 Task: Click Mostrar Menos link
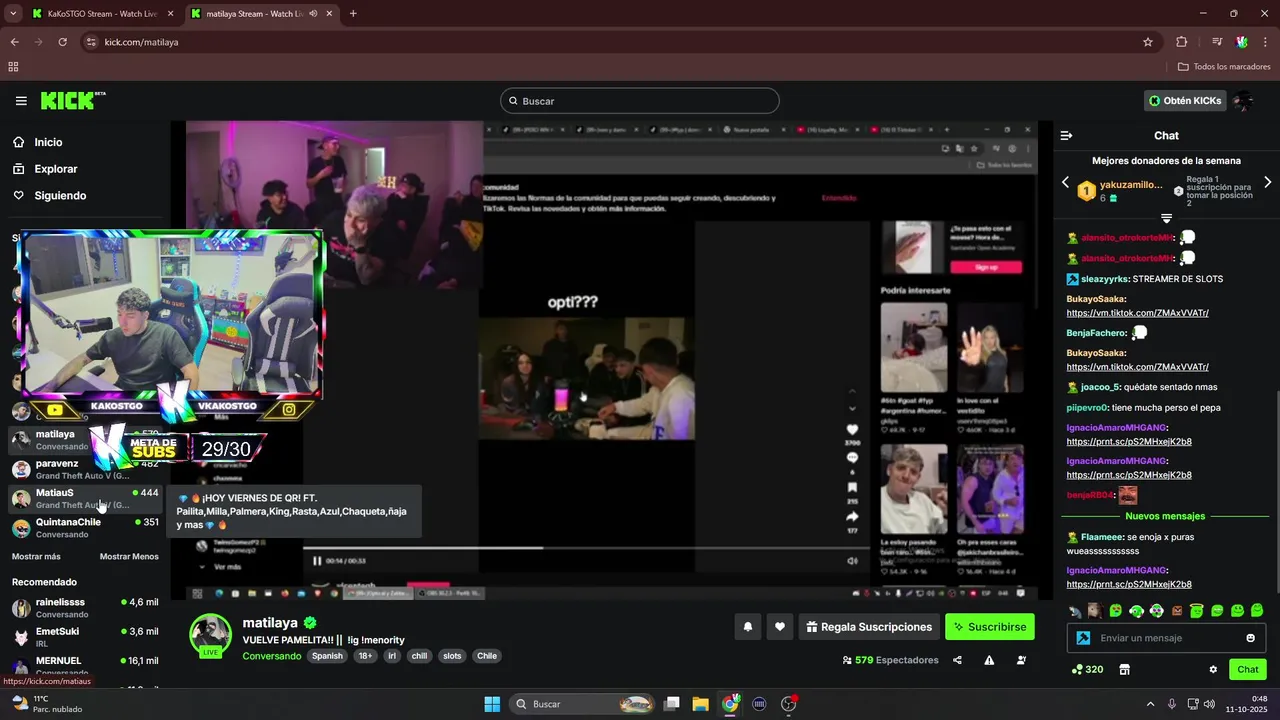[x=129, y=556]
